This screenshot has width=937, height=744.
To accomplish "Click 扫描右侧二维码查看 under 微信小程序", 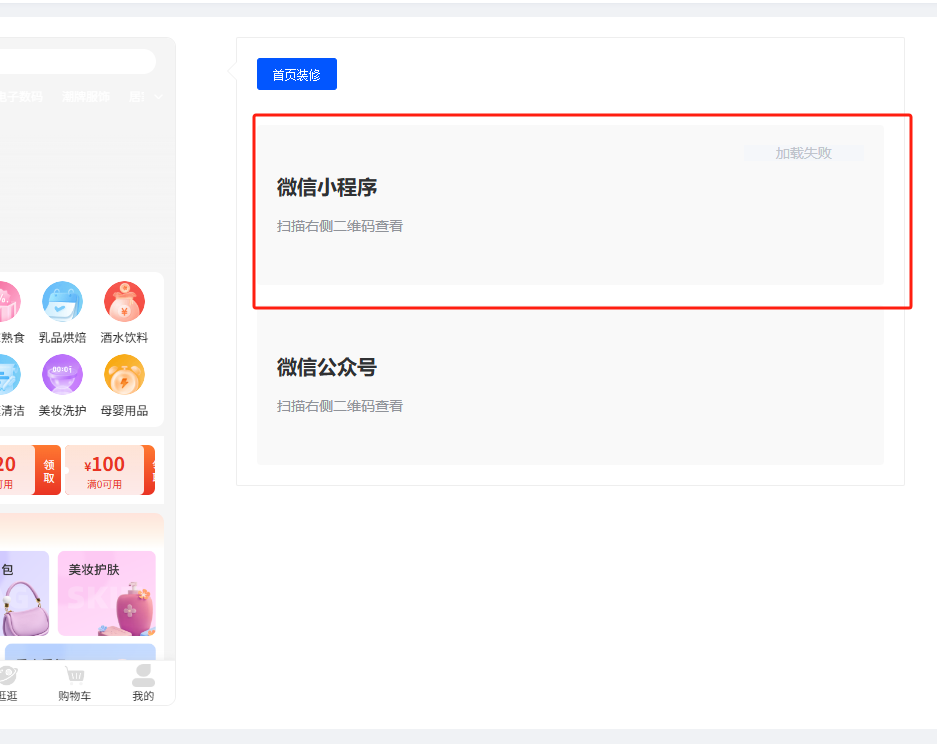I will point(339,226).
